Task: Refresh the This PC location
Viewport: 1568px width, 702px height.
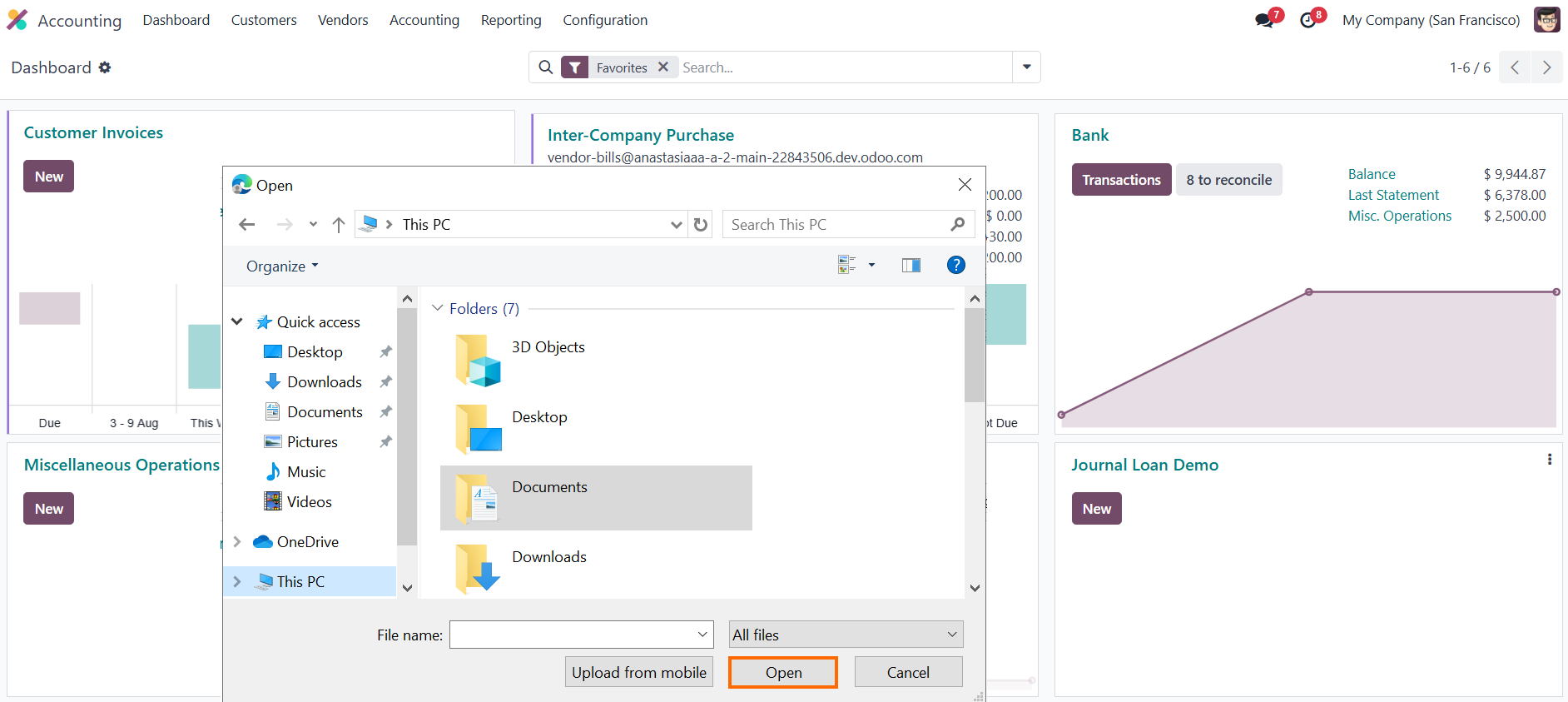Action: (701, 224)
